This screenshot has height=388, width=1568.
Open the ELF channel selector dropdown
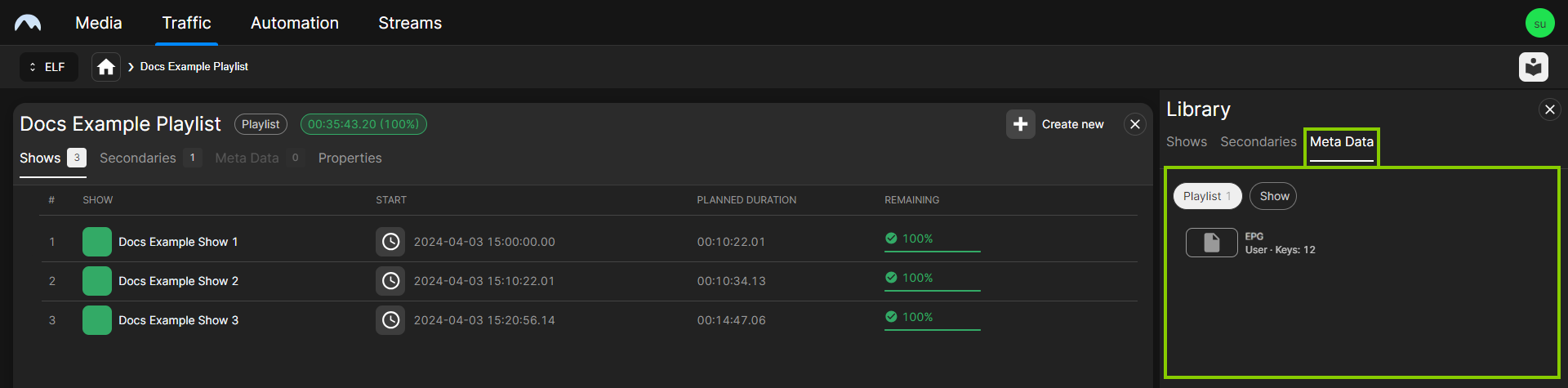[x=48, y=67]
